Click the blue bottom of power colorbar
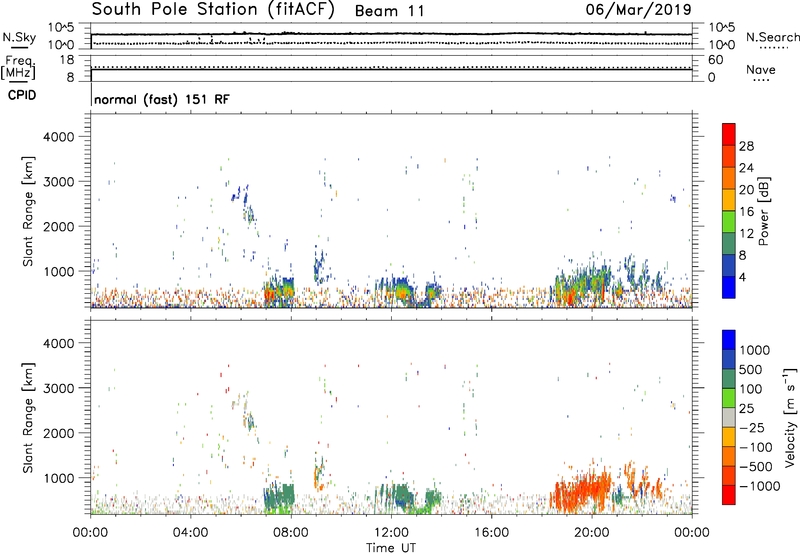The image size is (800, 554). click(729, 288)
